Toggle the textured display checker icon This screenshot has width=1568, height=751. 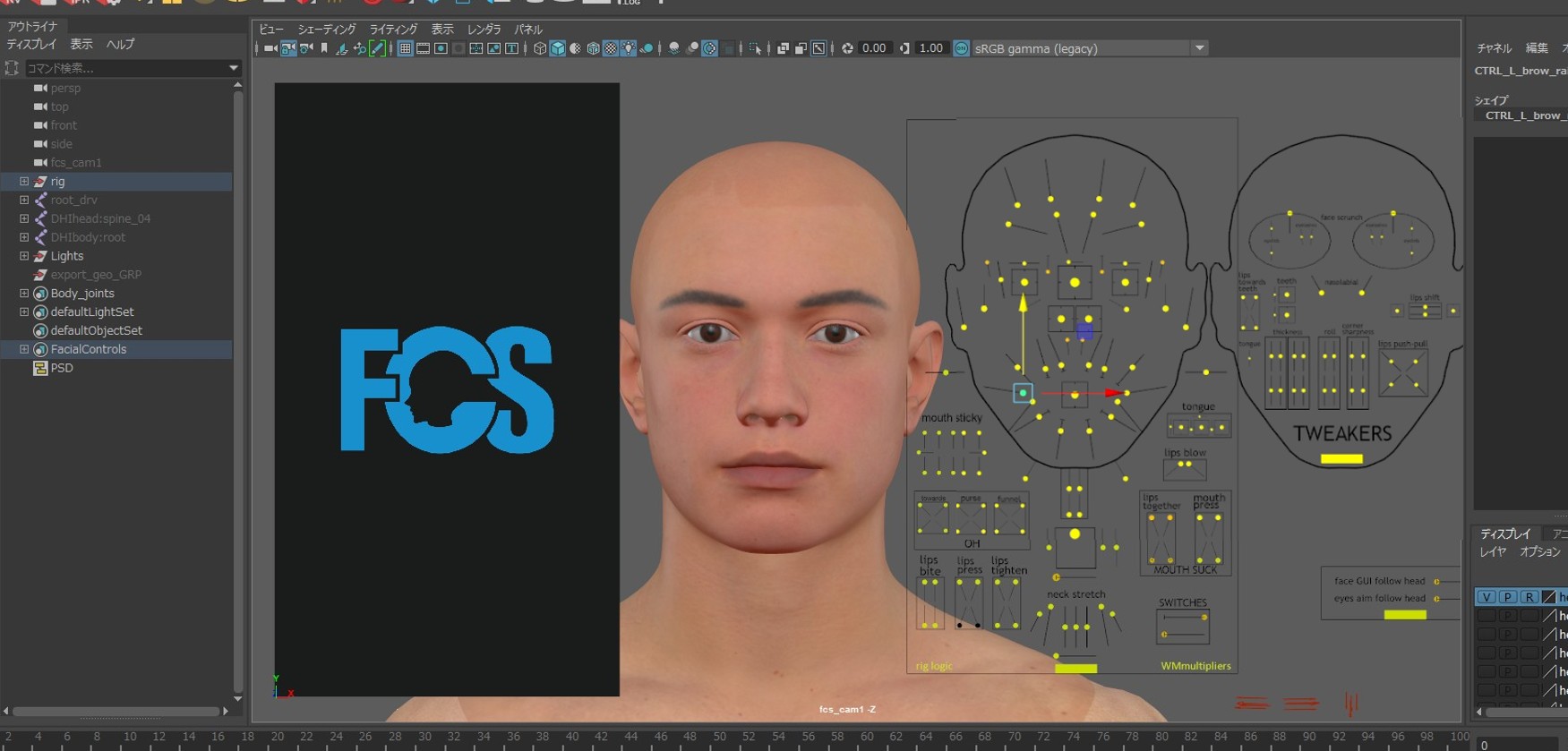tap(611, 48)
